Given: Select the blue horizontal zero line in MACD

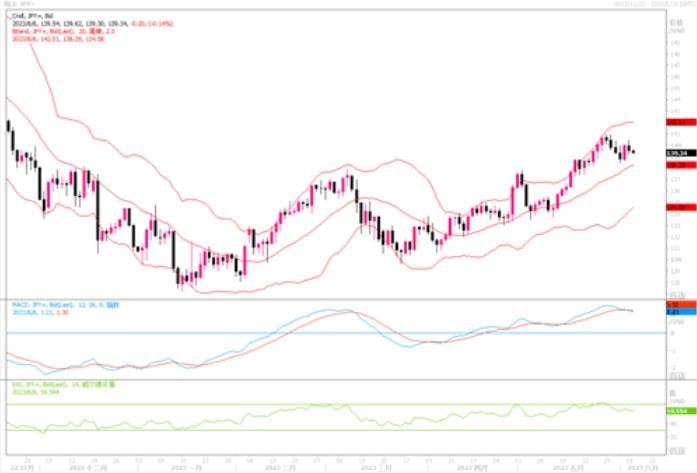Looking at the screenshot, I should pyautogui.click(x=300, y=333).
